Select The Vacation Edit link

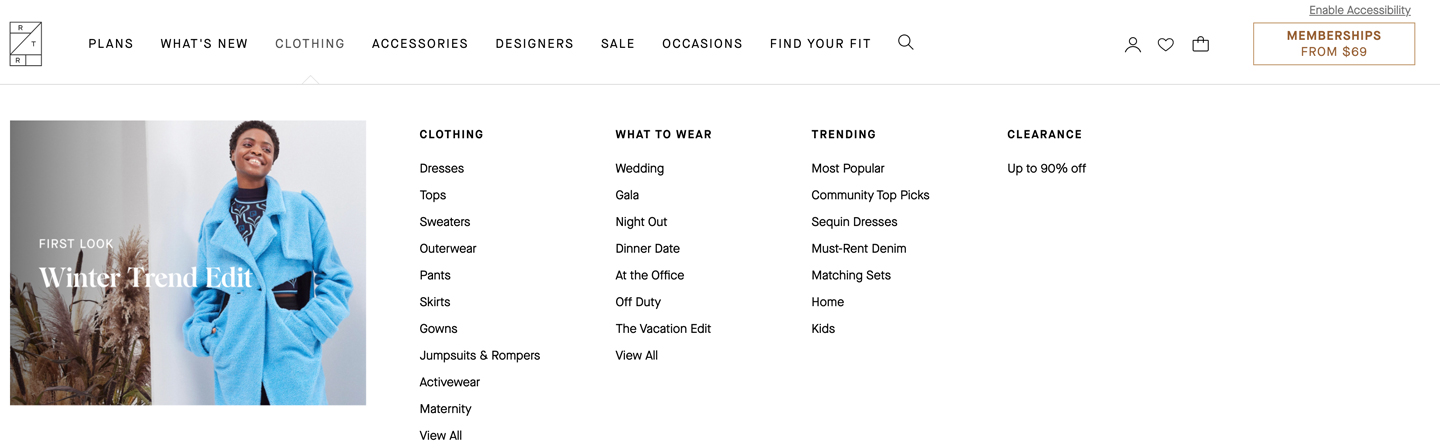(663, 329)
